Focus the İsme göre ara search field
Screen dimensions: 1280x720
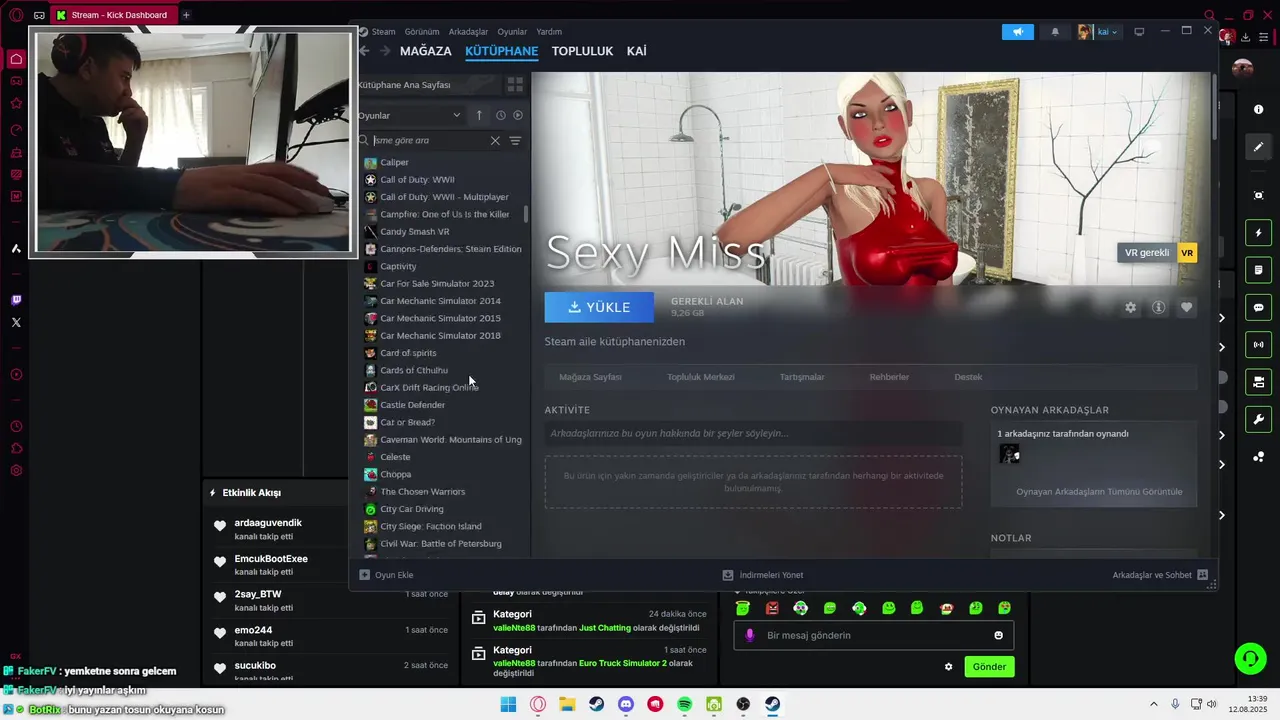[x=430, y=141]
